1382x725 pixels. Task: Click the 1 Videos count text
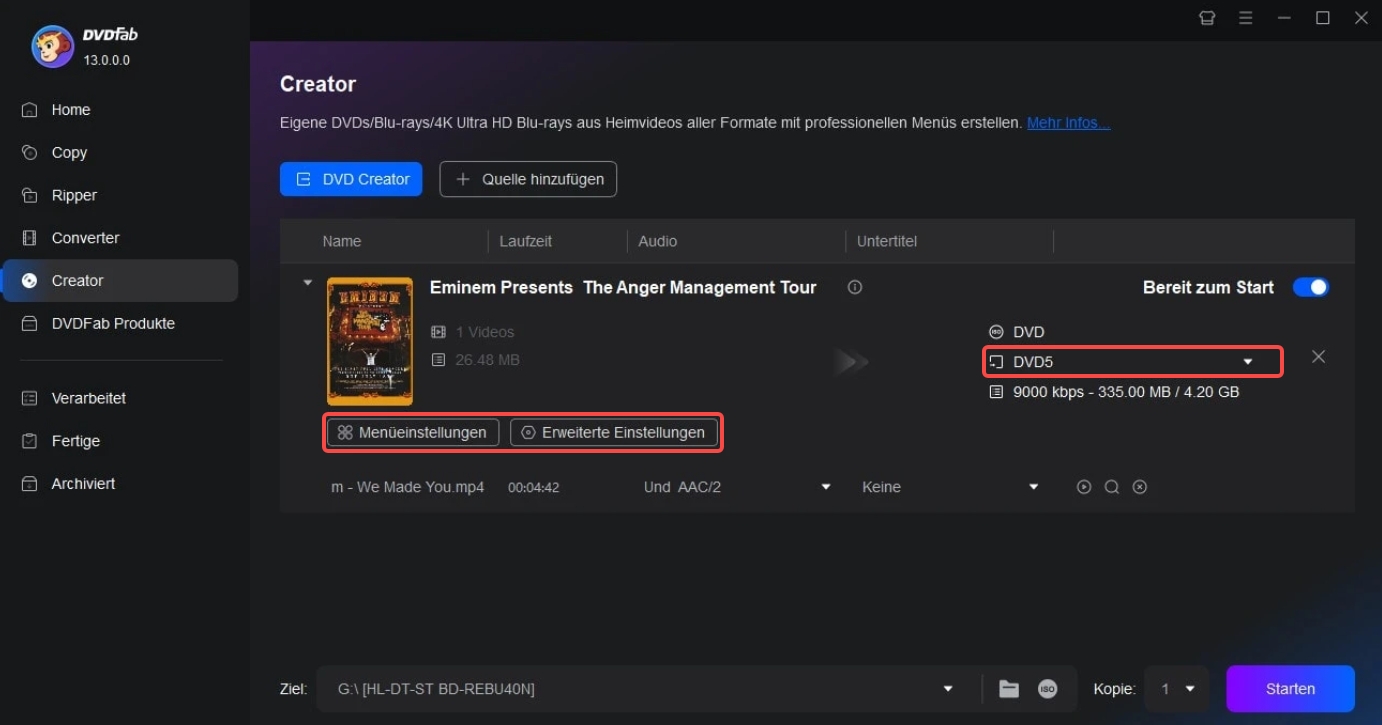485,332
